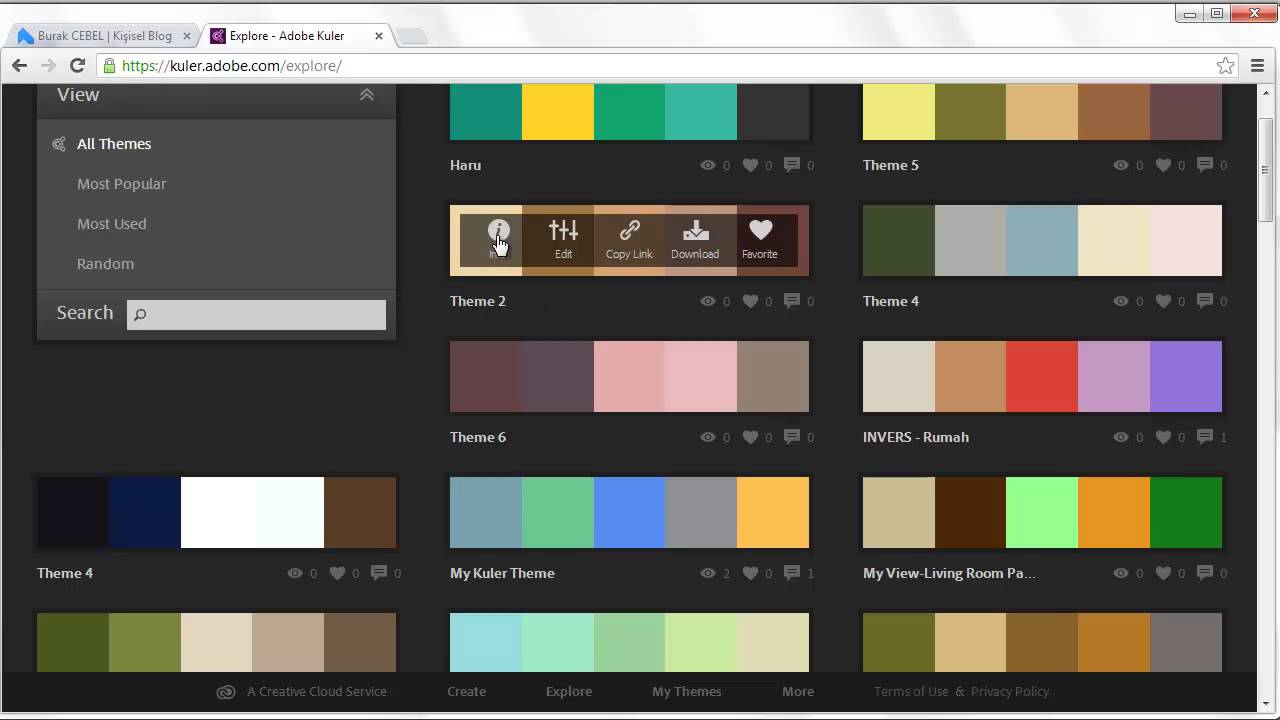Select All Themes in the View panel
This screenshot has height=720, width=1280.
(x=114, y=144)
